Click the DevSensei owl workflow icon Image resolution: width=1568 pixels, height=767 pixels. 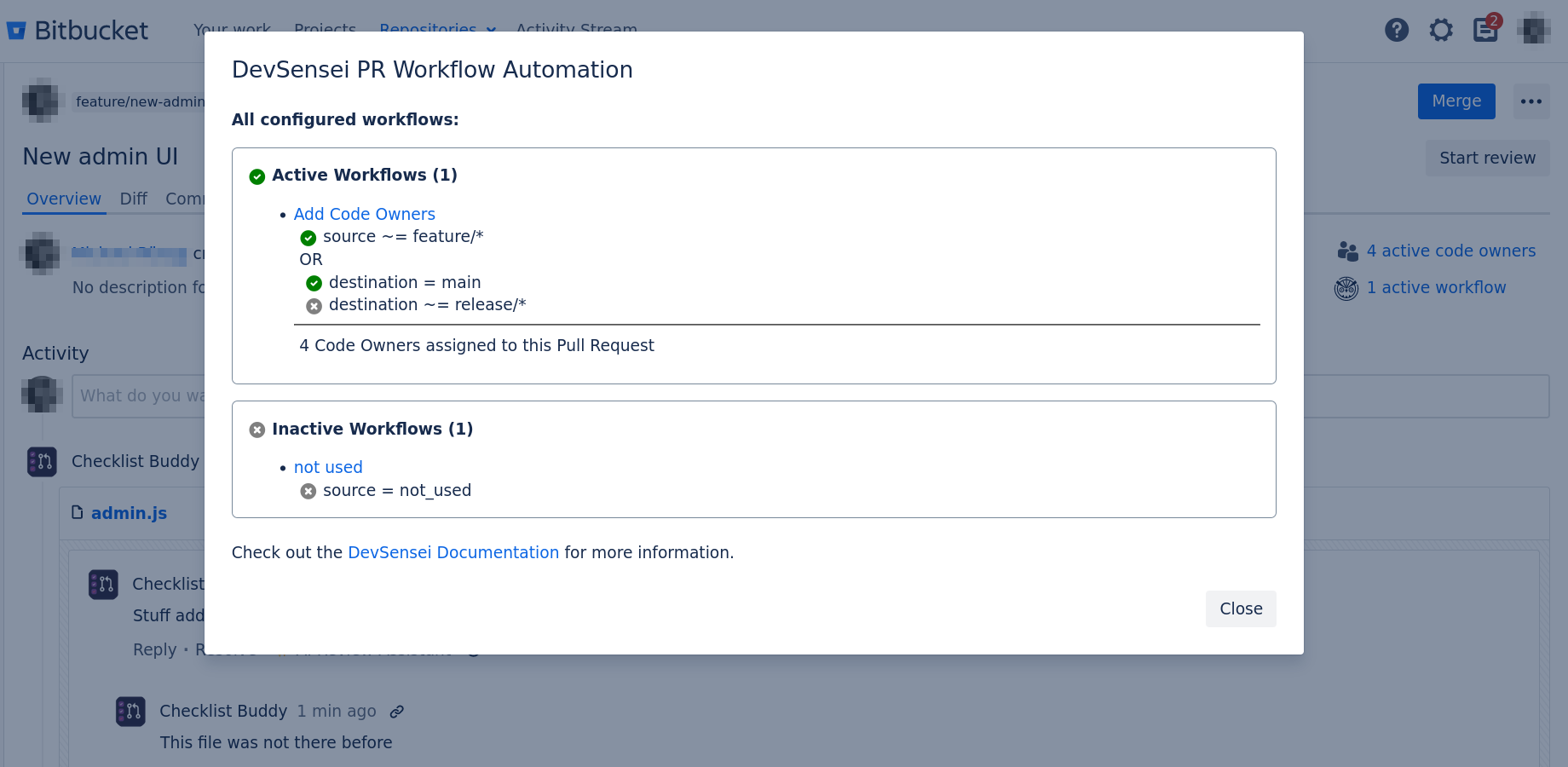click(x=1346, y=288)
